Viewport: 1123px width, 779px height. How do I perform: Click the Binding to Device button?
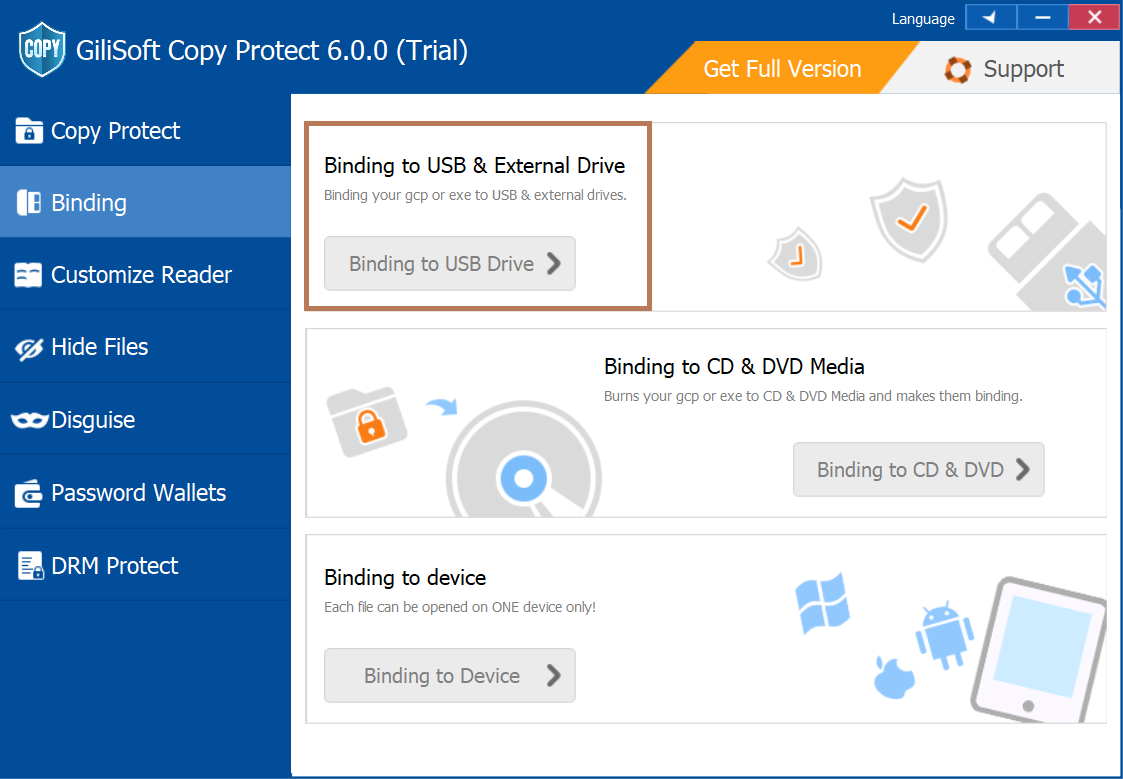(x=450, y=675)
